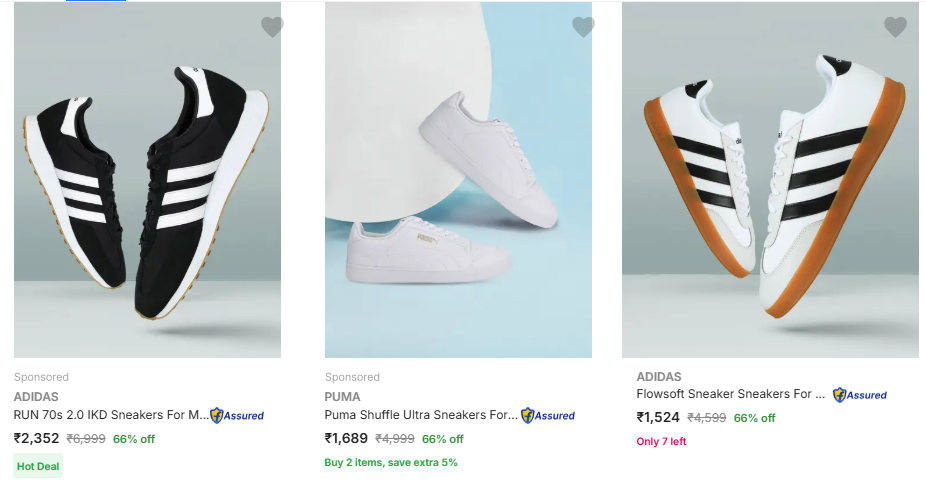Click the Hot Deal tag
Screen dimensions: 926x485
[38, 465]
